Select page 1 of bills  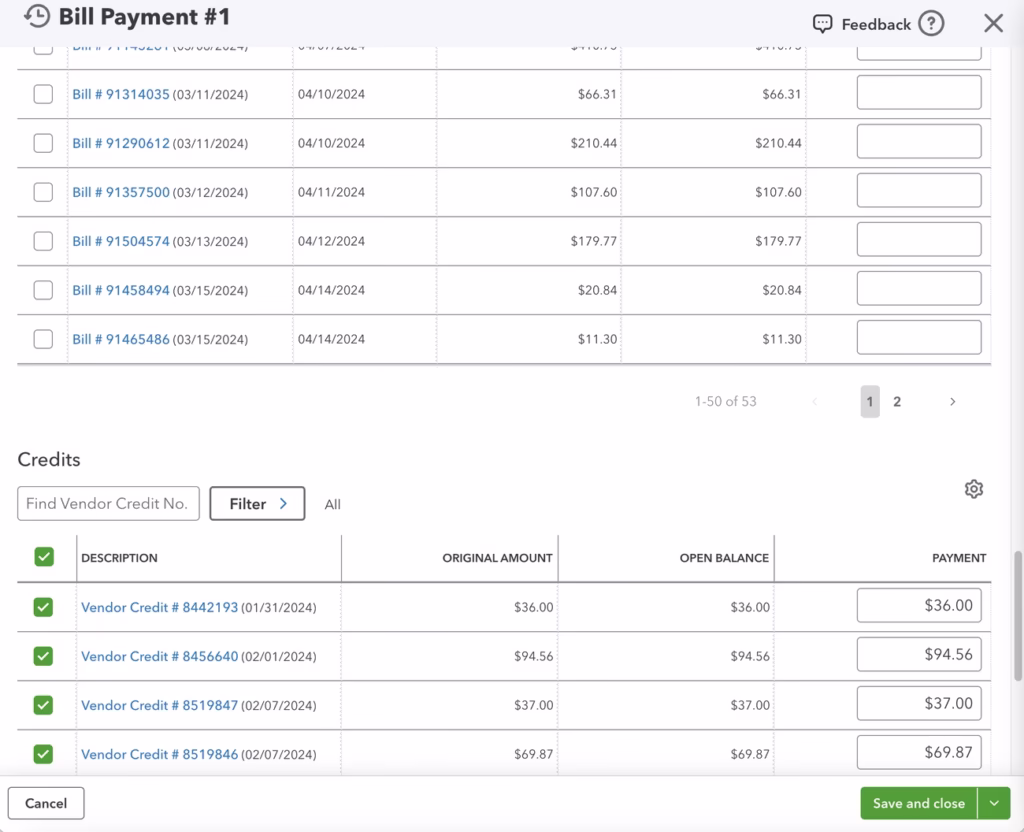(870, 402)
